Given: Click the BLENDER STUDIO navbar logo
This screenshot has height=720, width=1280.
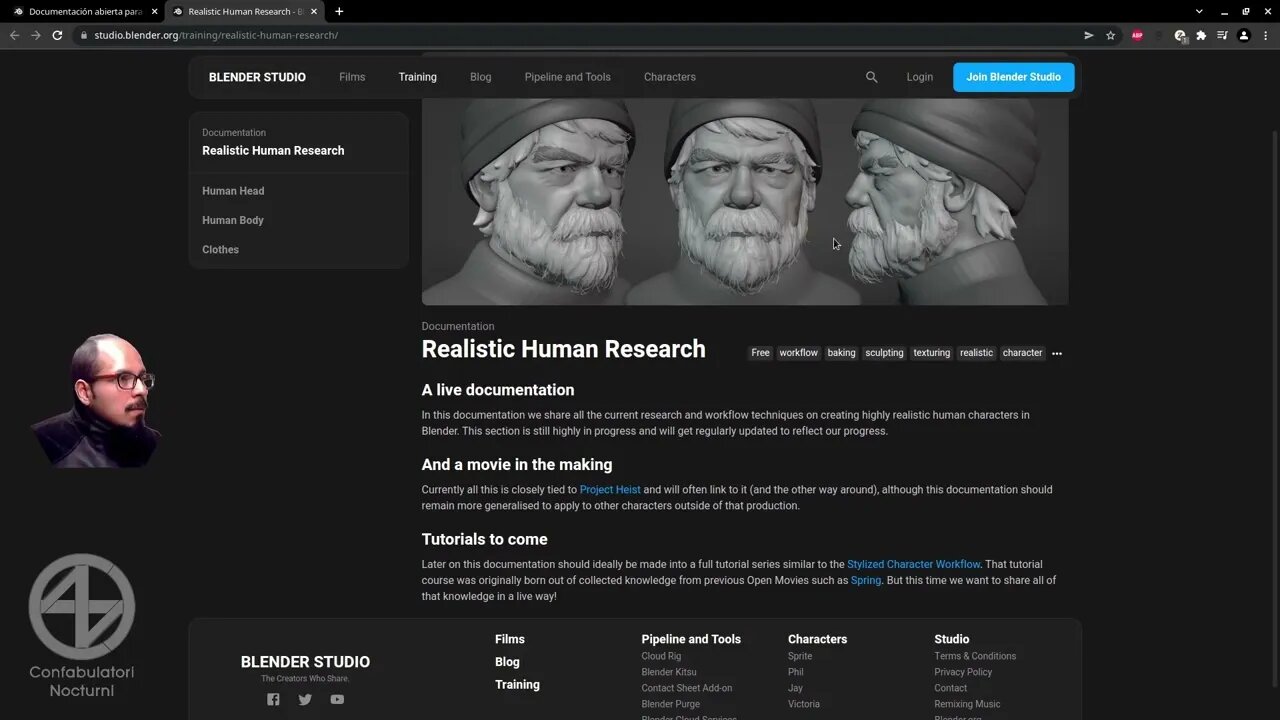Looking at the screenshot, I should 257,77.
